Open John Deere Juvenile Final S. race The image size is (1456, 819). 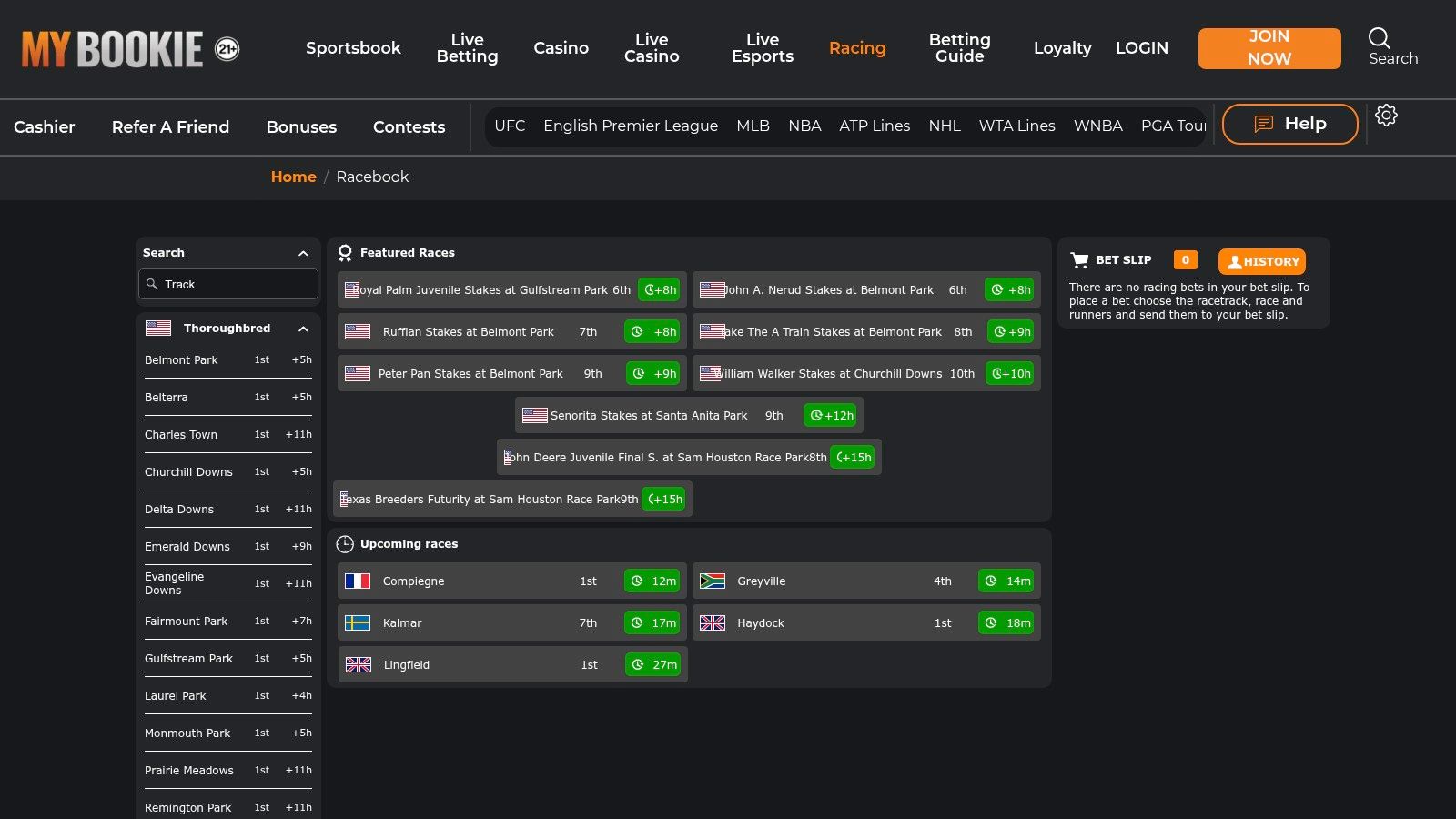tap(689, 457)
